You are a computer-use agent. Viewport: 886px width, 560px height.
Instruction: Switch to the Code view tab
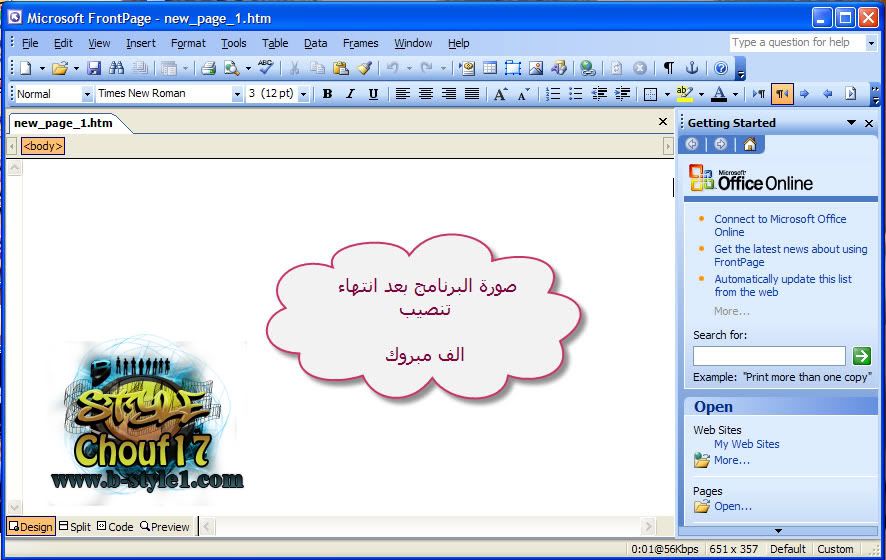pos(115,527)
